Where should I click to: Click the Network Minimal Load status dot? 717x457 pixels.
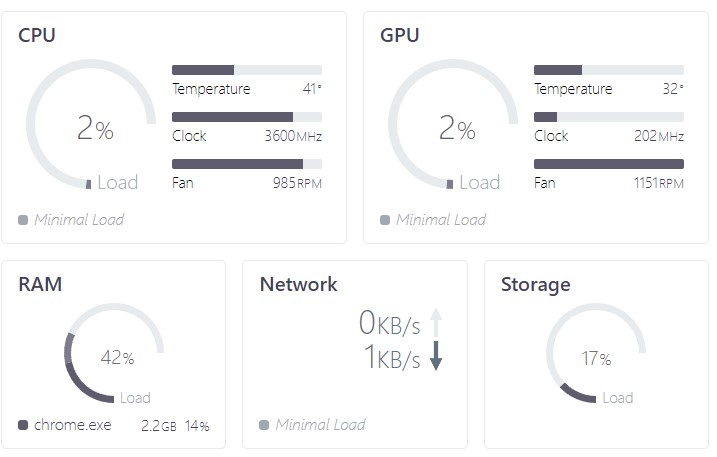[264, 425]
